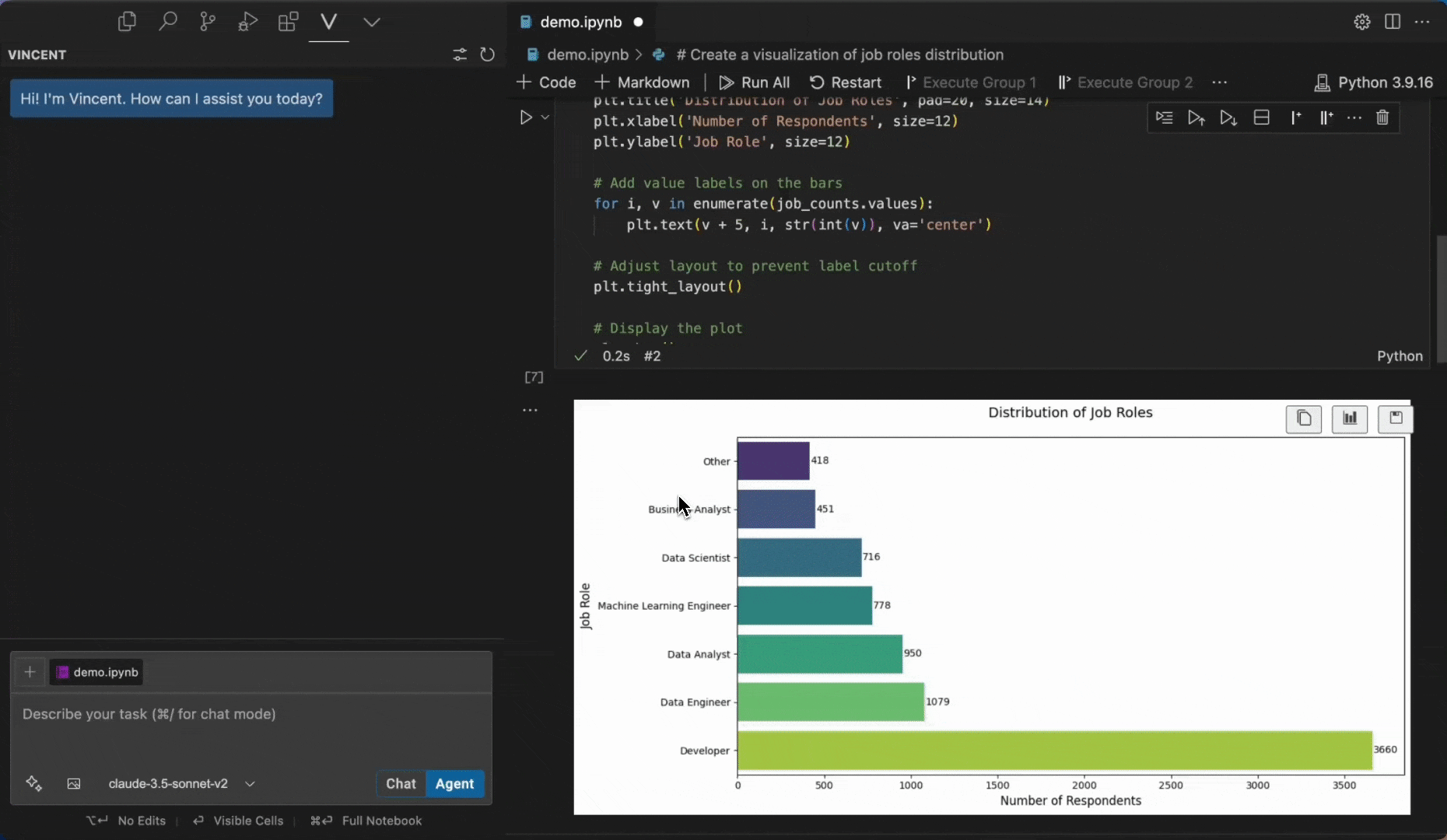Click the Vincent refresh conversation icon
The height and width of the screenshot is (840, 1447).
488,54
